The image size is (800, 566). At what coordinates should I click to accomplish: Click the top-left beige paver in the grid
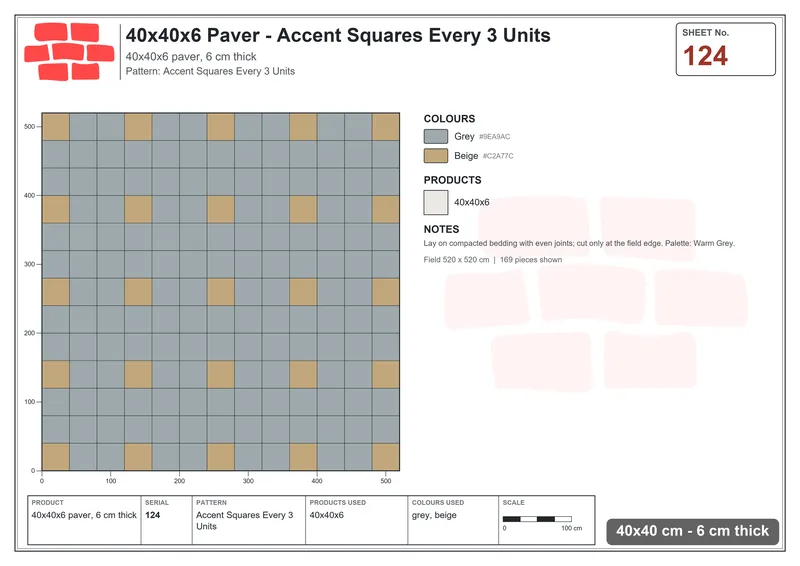pos(56,127)
